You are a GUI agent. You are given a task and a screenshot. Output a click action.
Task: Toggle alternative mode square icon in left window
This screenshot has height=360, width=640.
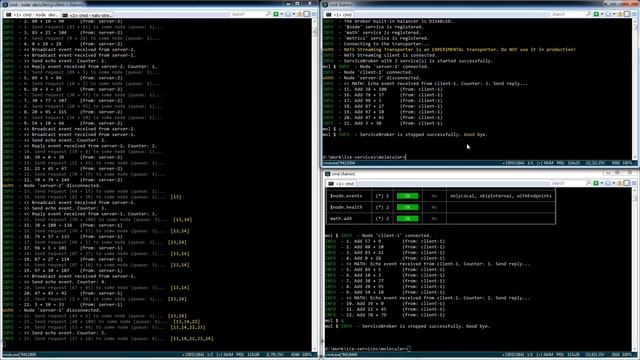point(307,14)
